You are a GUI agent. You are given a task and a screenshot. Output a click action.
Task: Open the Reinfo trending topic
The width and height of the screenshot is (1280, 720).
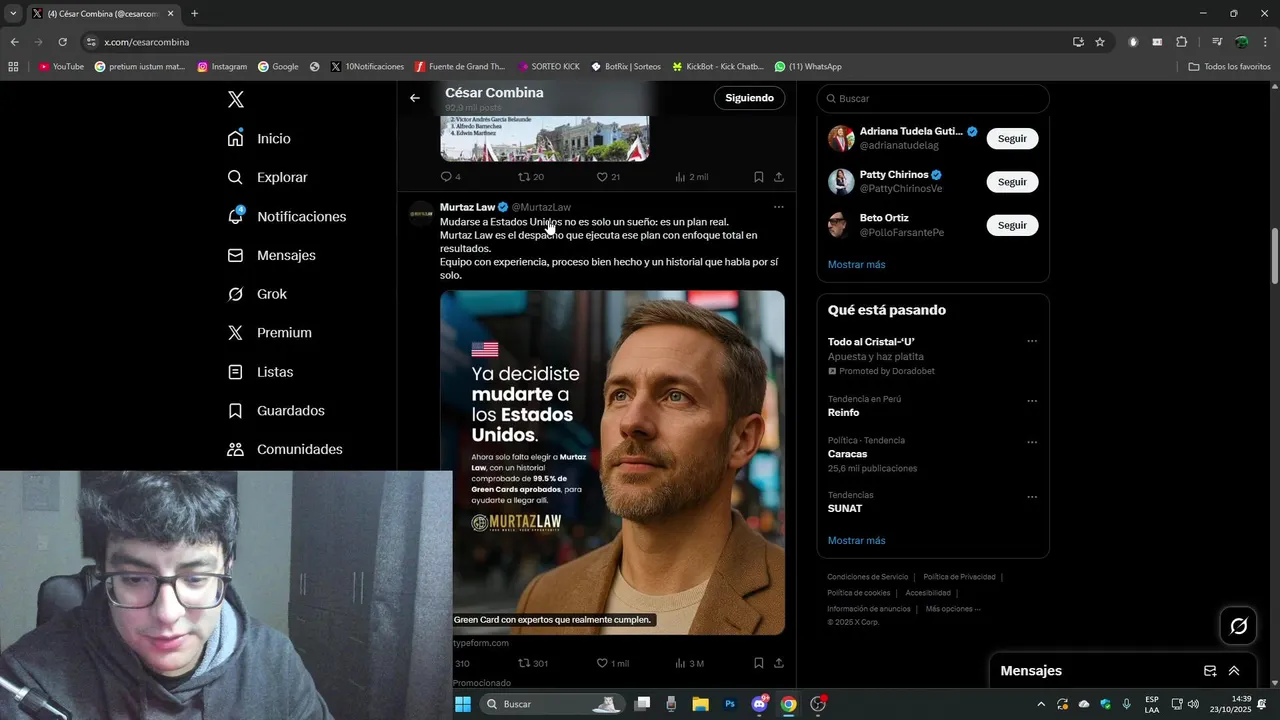(843, 412)
